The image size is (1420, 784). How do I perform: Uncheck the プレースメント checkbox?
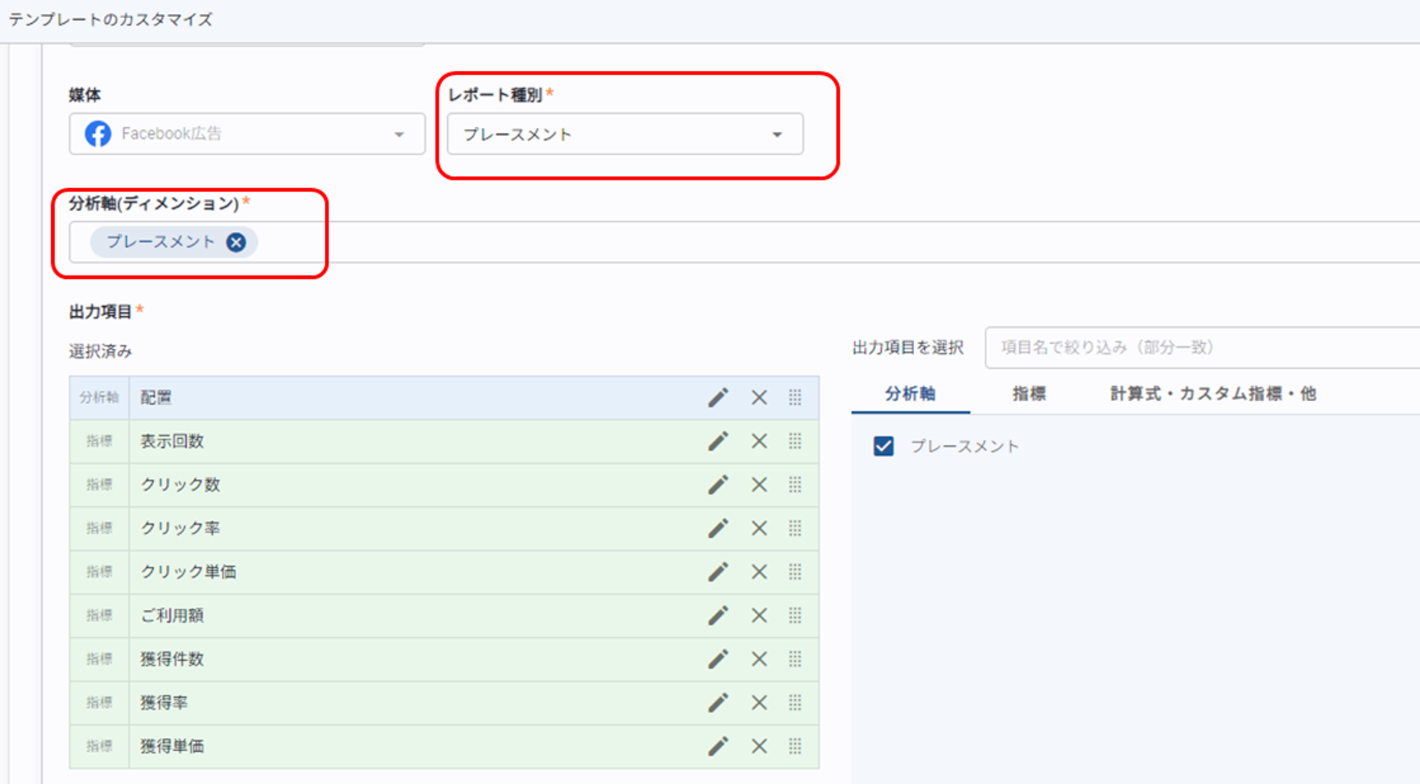point(884,446)
